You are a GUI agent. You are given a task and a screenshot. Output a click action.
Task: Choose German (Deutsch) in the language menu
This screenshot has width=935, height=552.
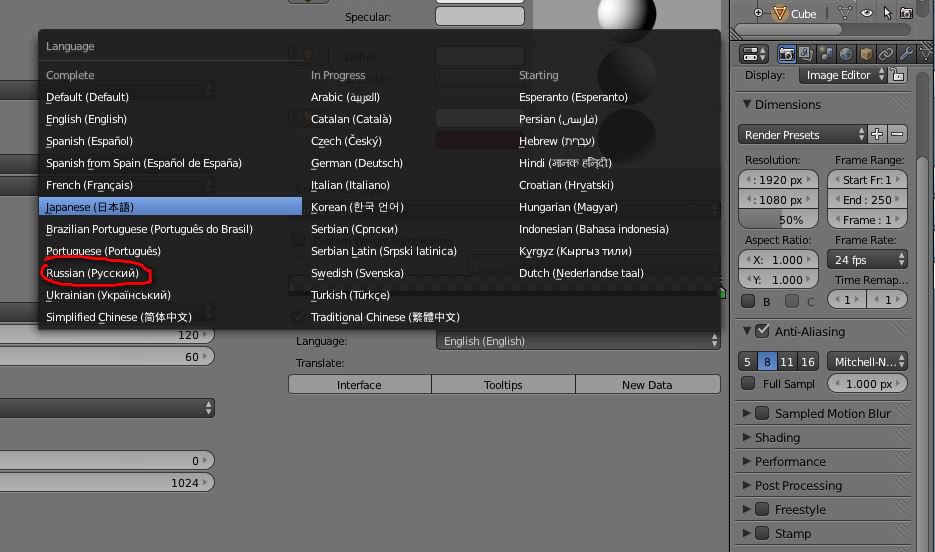click(356, 163)
